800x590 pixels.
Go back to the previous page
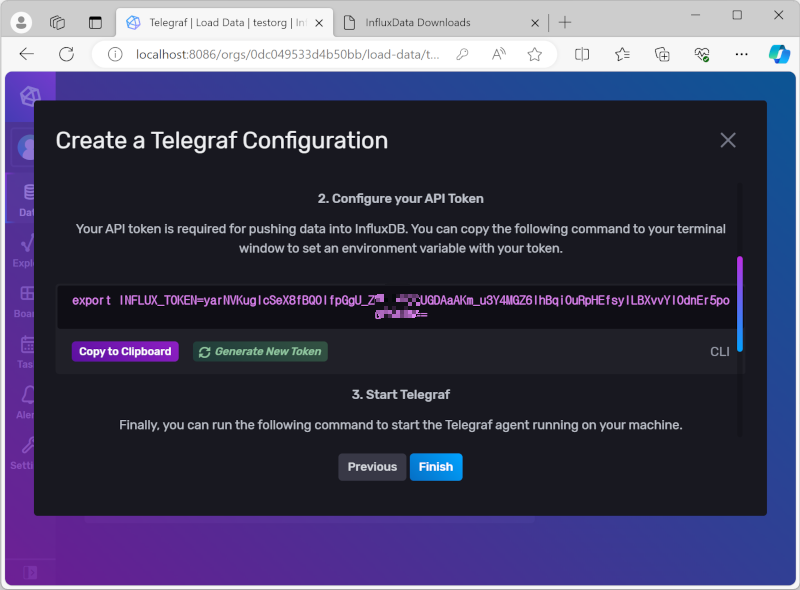[x=27, y=54]
